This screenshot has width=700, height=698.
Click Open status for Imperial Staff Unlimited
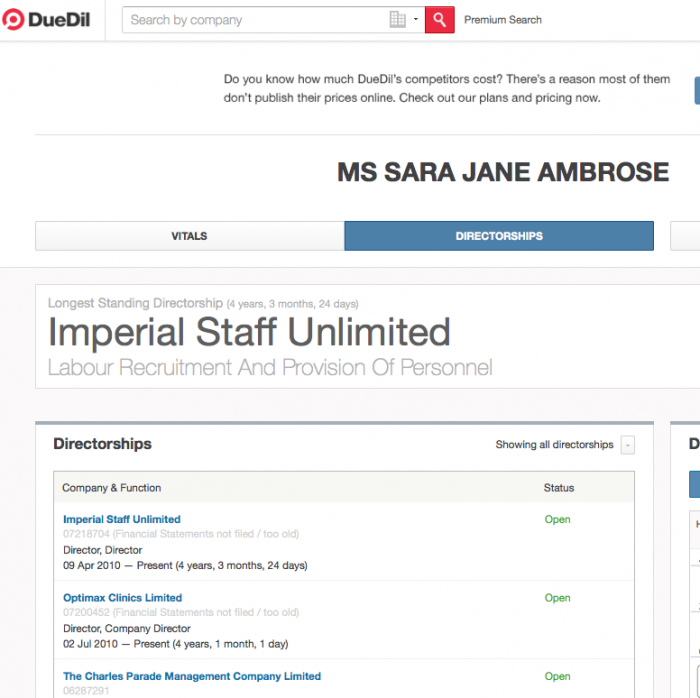[558, 519]
